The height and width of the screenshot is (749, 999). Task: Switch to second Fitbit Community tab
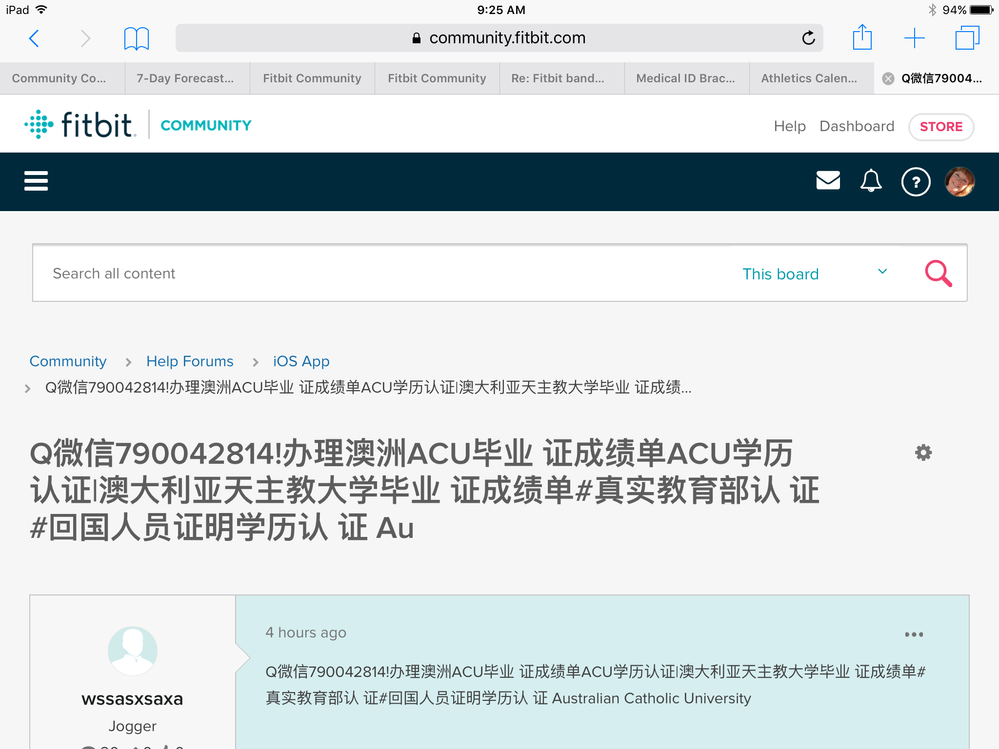point(437,78)
